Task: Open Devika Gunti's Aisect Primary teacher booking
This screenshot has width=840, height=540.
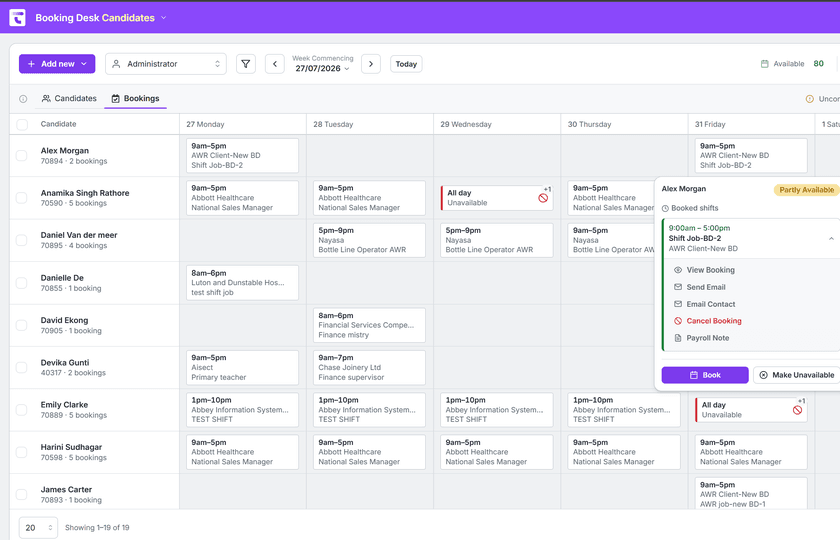Action: [x=242, y=368]
